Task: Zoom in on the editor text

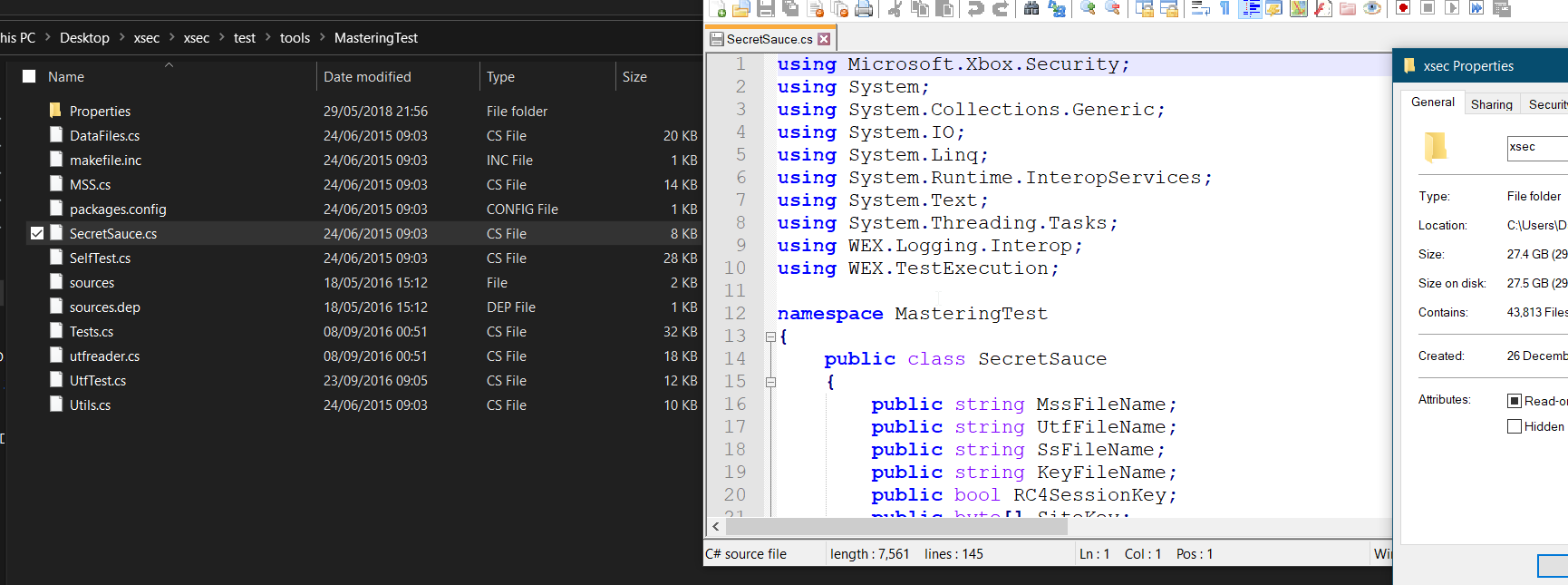Action: coord(1088,9)
